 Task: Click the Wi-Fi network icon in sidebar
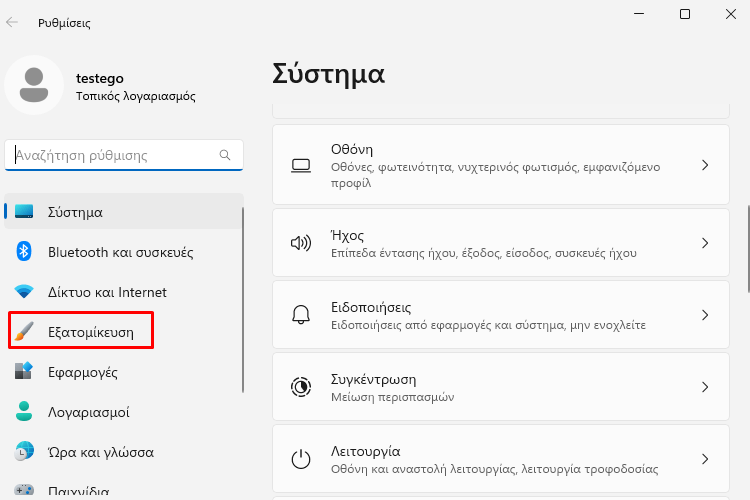24,291
